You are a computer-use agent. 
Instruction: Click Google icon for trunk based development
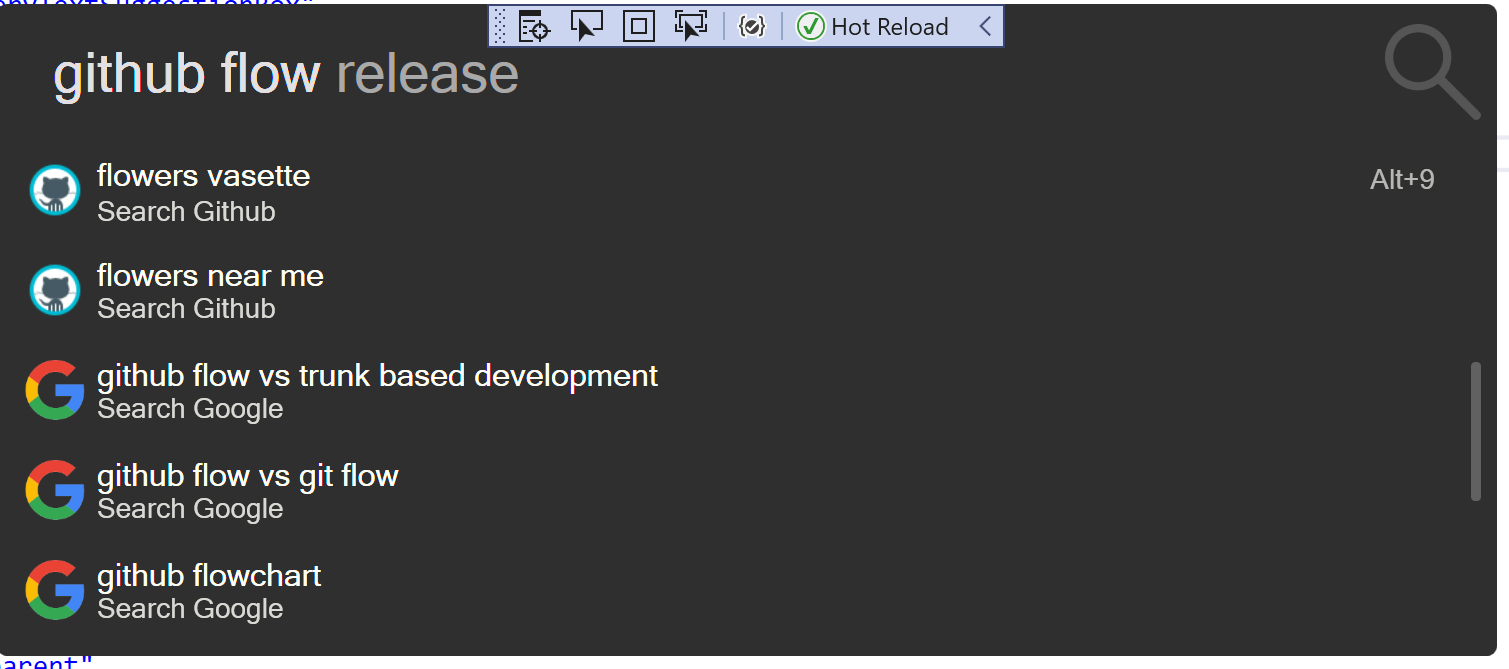tap(55, 390)
